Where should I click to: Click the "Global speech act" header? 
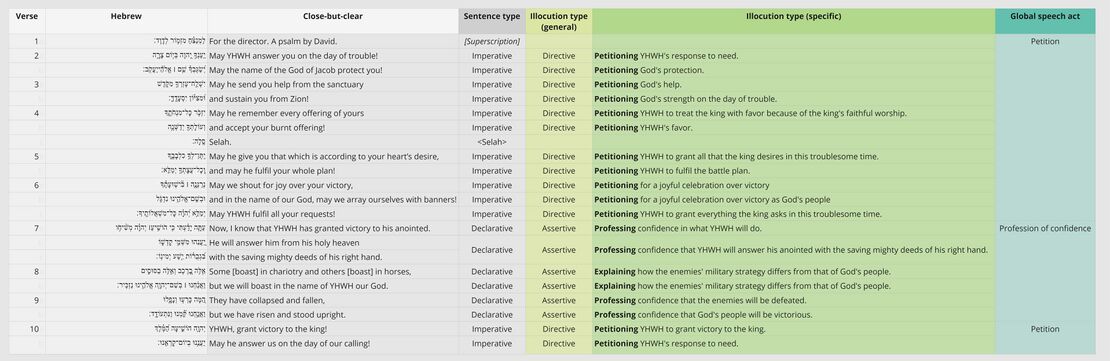(x=1044, y=16)
